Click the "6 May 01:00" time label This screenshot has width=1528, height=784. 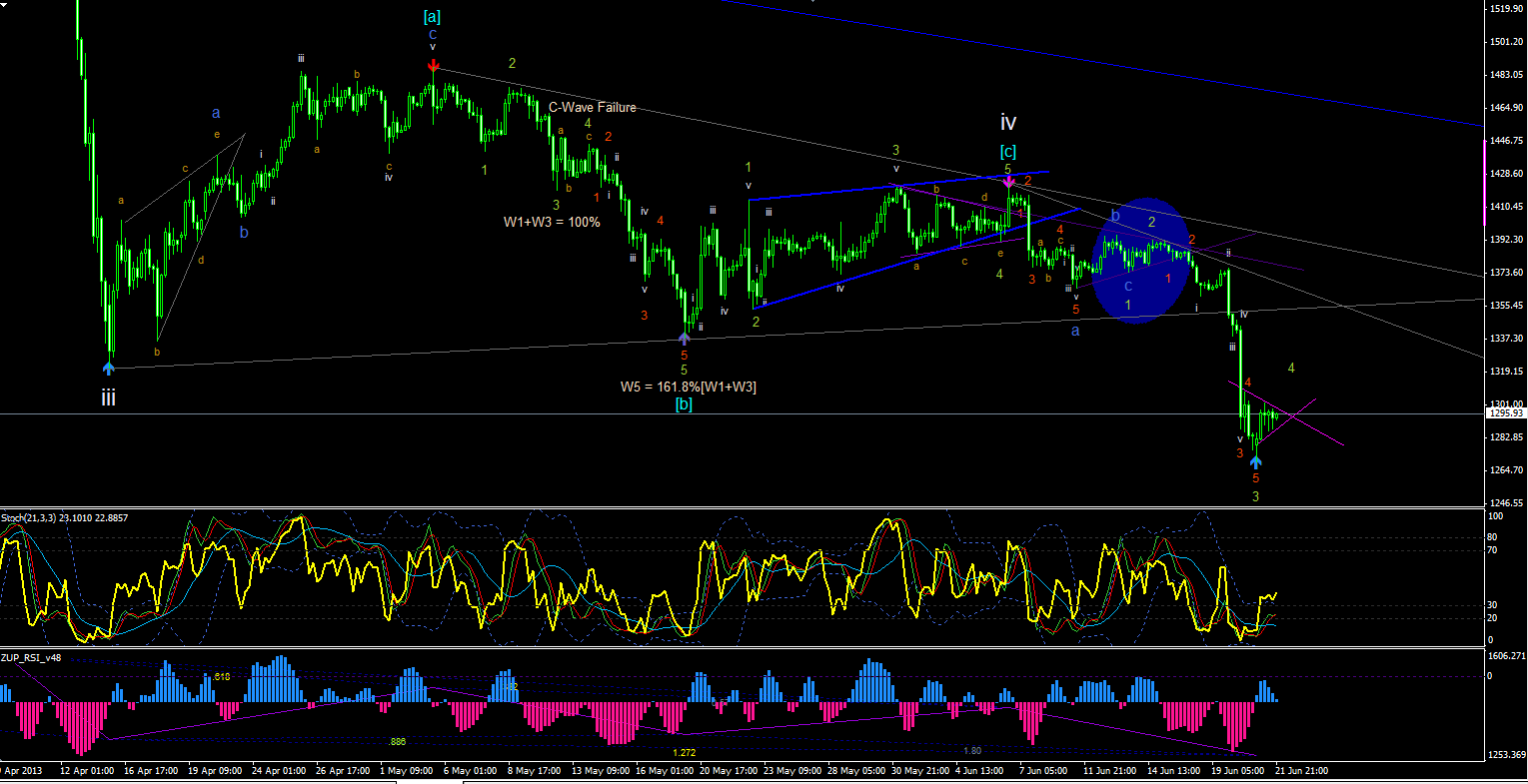click(471, 771)
